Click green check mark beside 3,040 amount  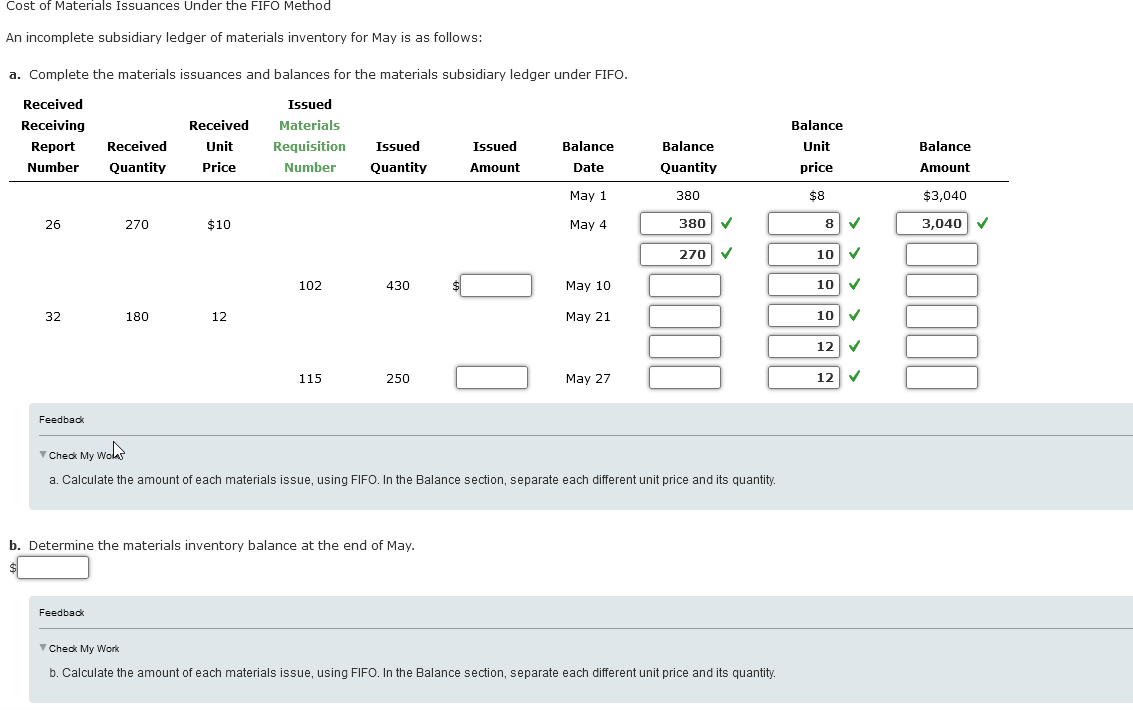(983, 223)
